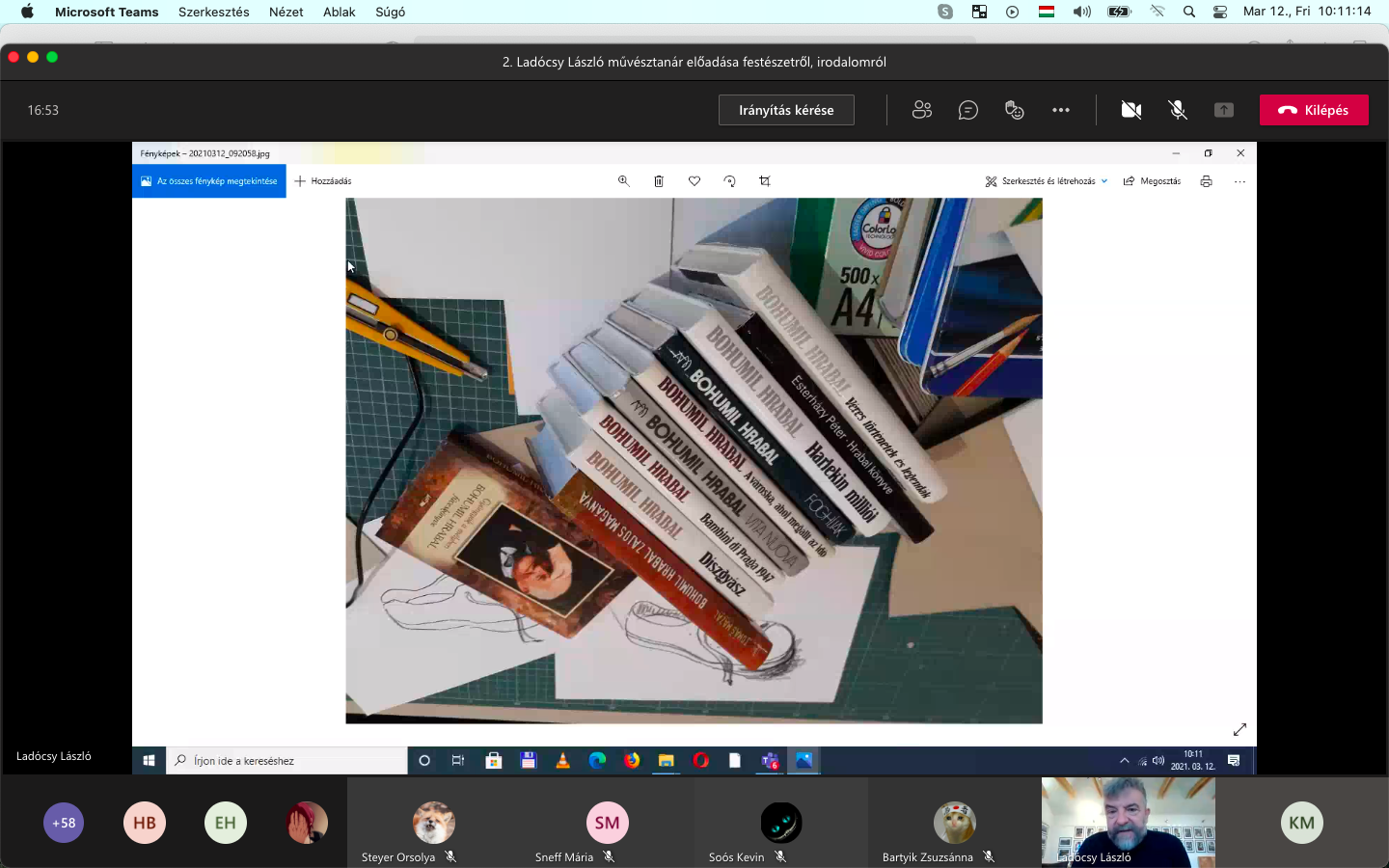This screenshot has height=868, width=1389.
Task: Open the Microsoft Teams app menu
Action: pyautogui.click(x=107, y=12)
